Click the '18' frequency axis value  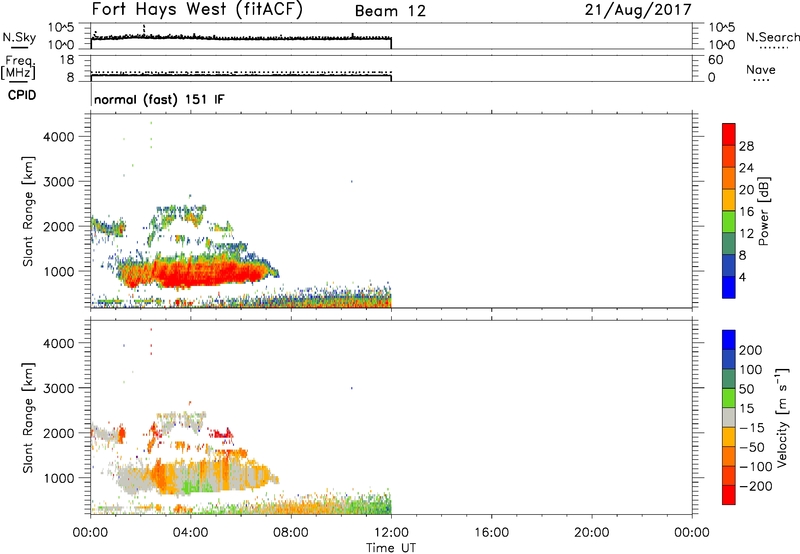[x=67, y=60]
